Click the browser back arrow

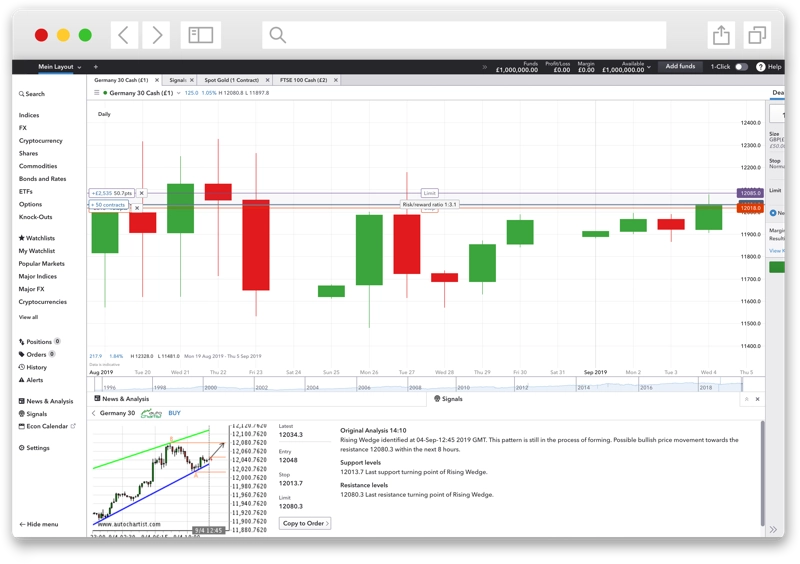click(124, 35)
